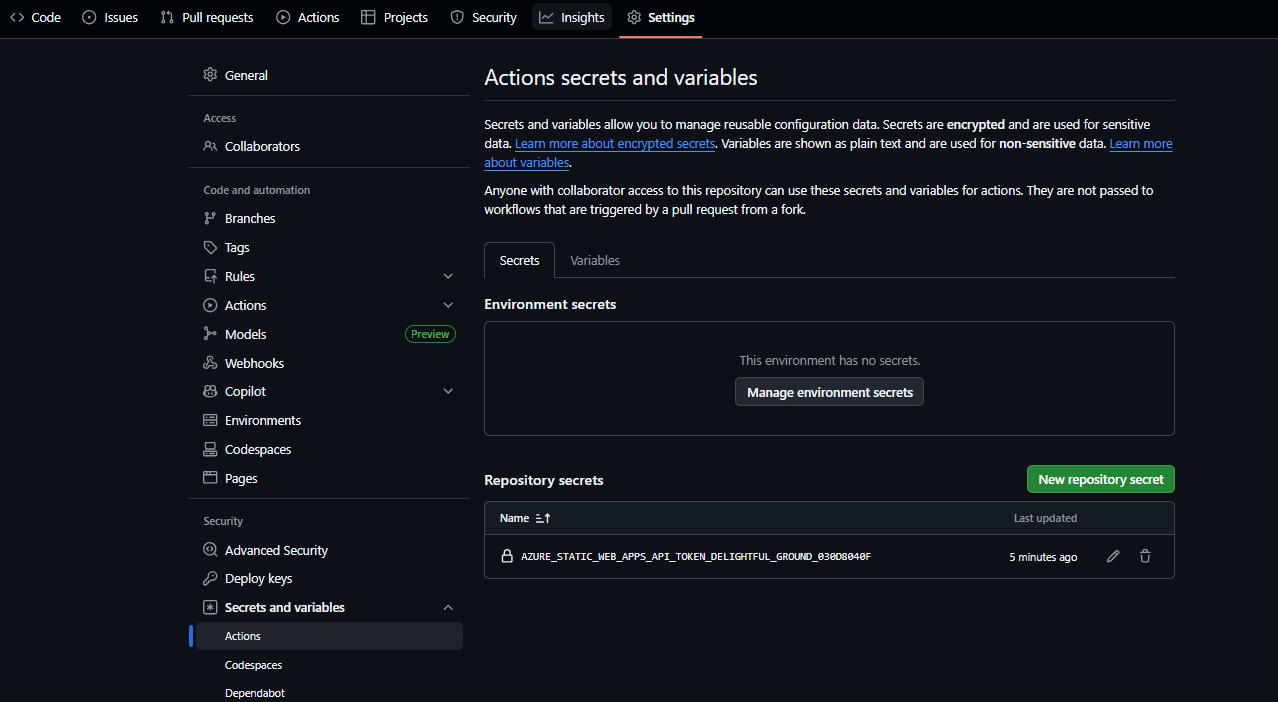Expand the Actions sidebar section chevron

[x=448, y=305]
